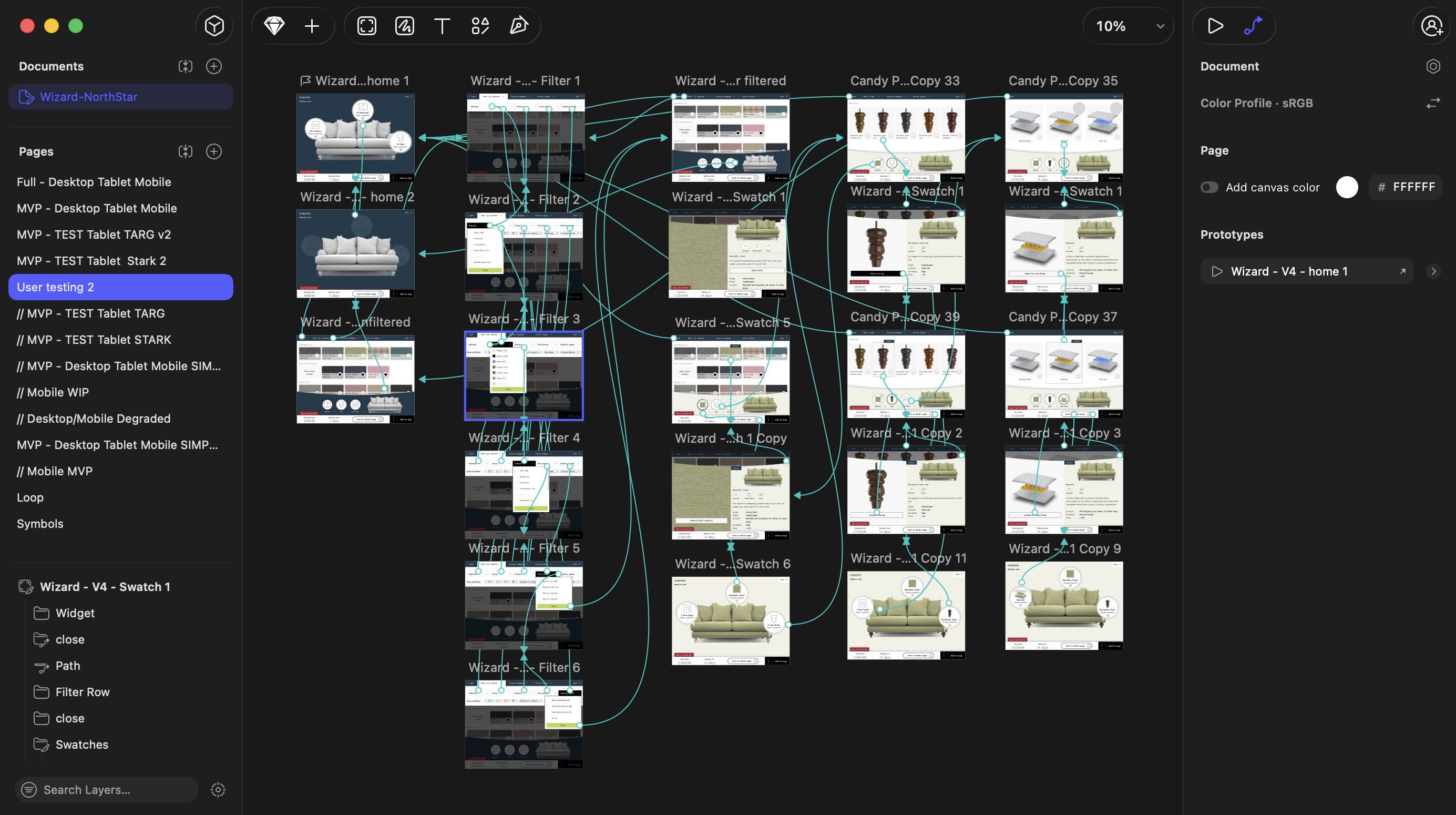The width and height of the screenshot is (1456, 815).
Task: Open the symbols and shapes insert tool
Action: pos(480,26)
